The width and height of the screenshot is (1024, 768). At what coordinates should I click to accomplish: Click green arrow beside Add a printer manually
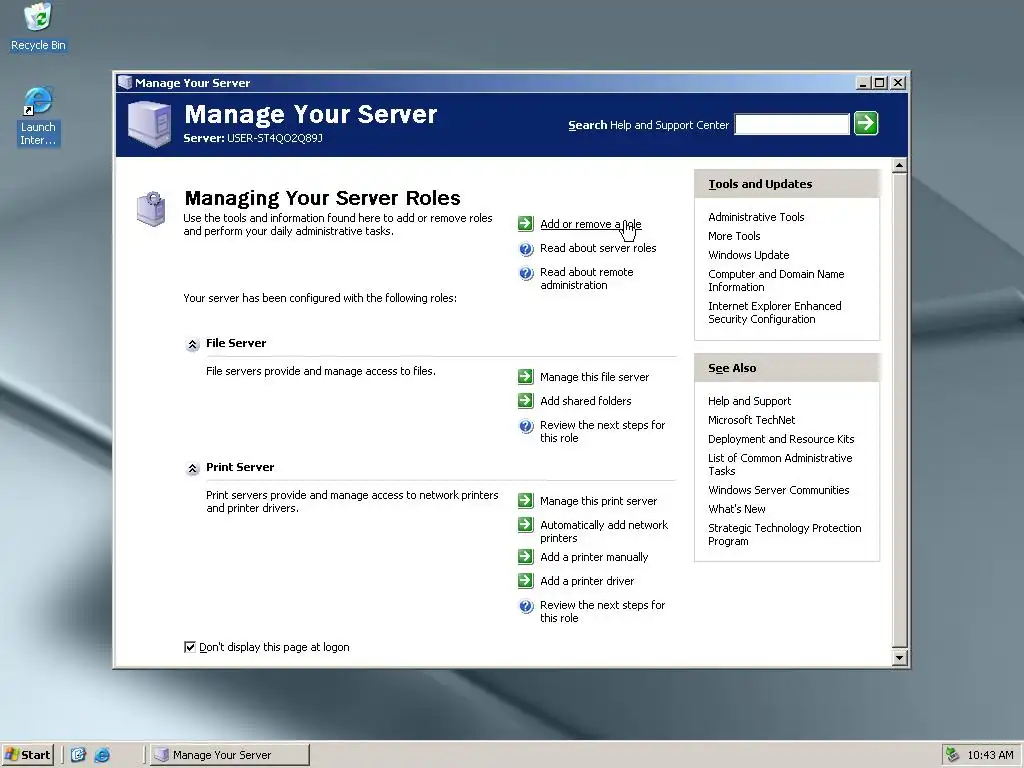tap(526, 557)
